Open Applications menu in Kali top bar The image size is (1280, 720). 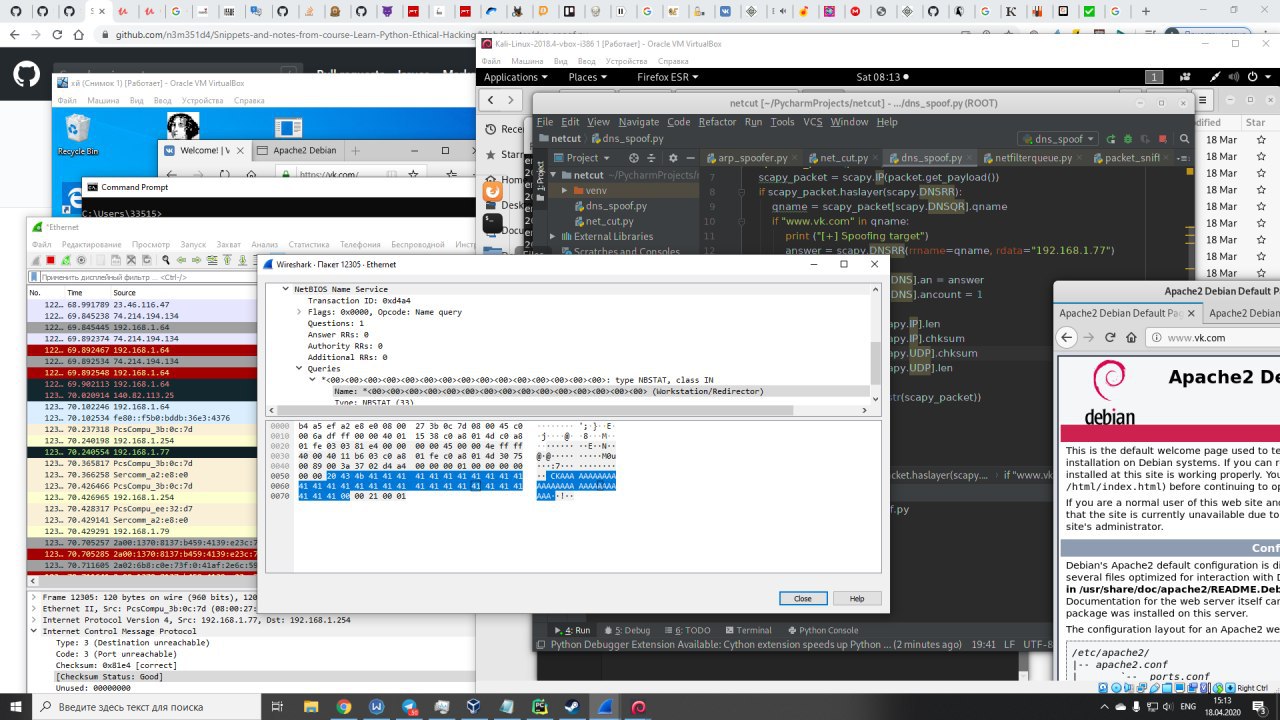coord(515,77)
